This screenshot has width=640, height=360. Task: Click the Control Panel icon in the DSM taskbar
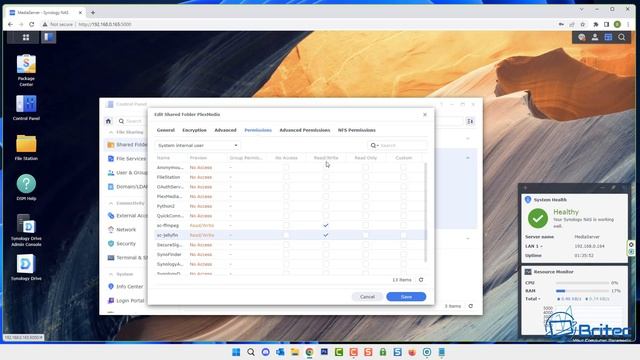coord(48,38)
